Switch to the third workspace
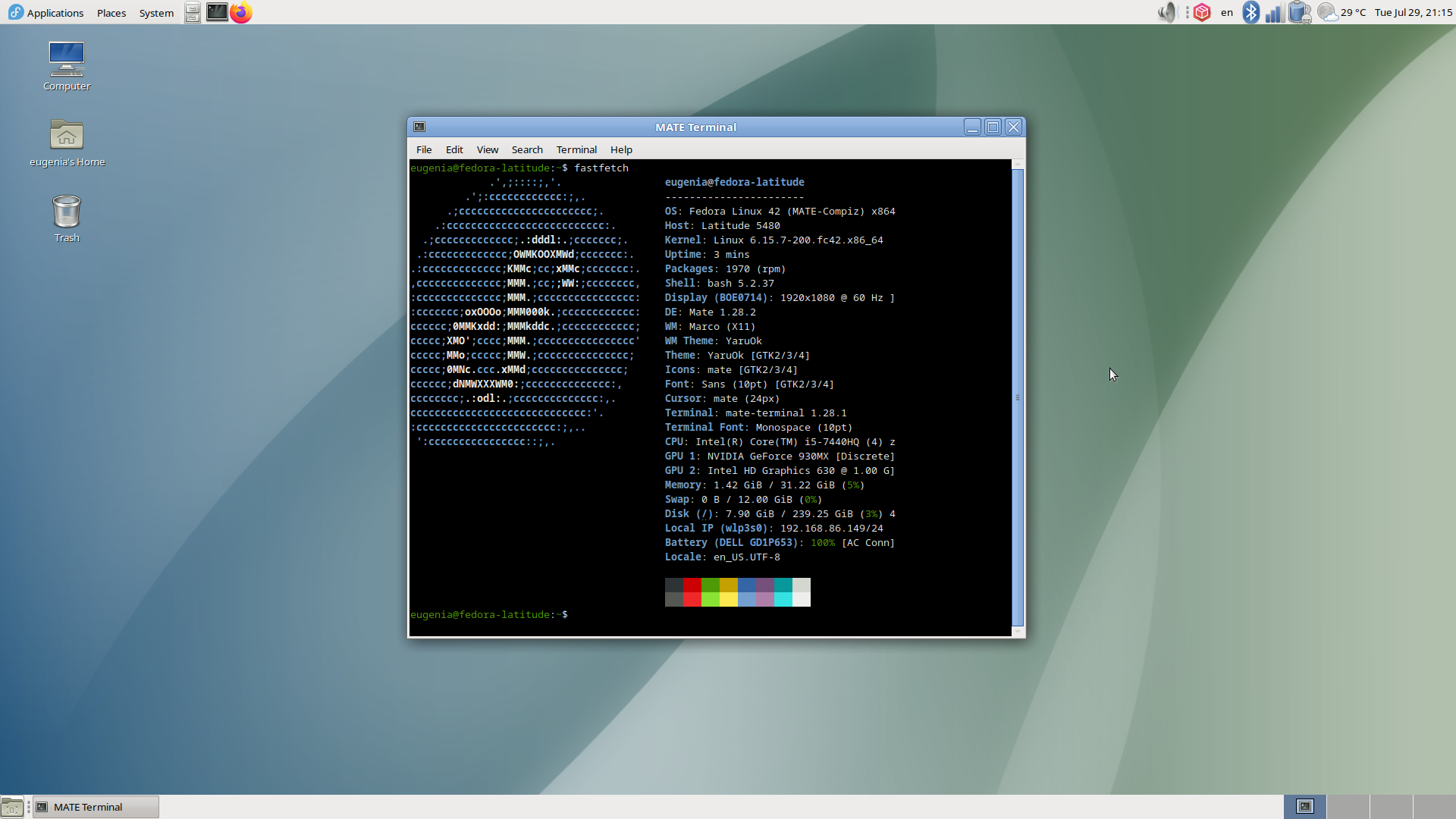The height and width of the screenshot is (819, 1456). click(1392, 807)
